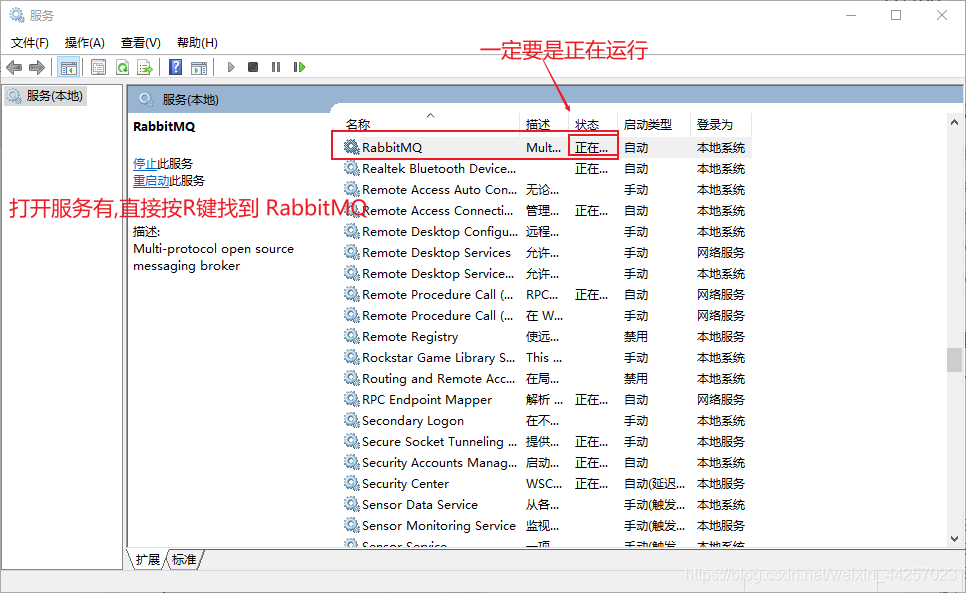Open the 帮助(H) menu

coord(197,42)
